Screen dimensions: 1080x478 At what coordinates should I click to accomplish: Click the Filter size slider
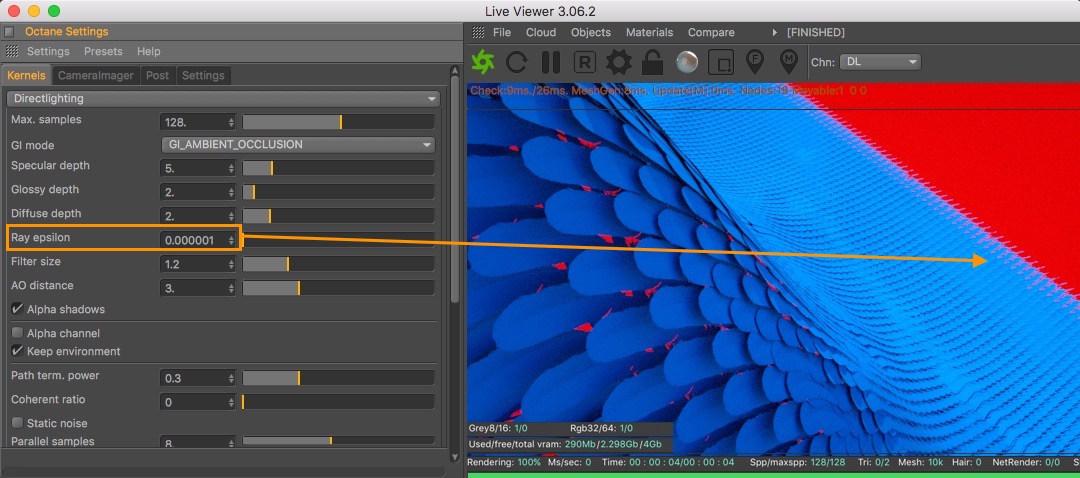click(x=338, y=264)
